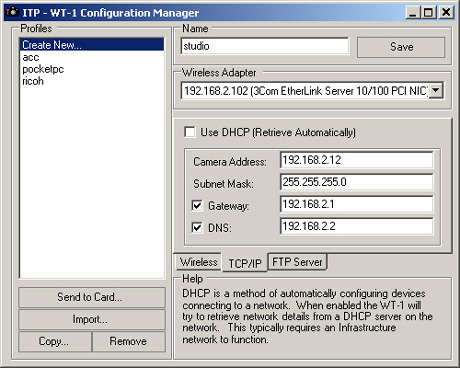The image size is (460, 368).
Task: Open the Import dialog button
Action: (92, 319)
